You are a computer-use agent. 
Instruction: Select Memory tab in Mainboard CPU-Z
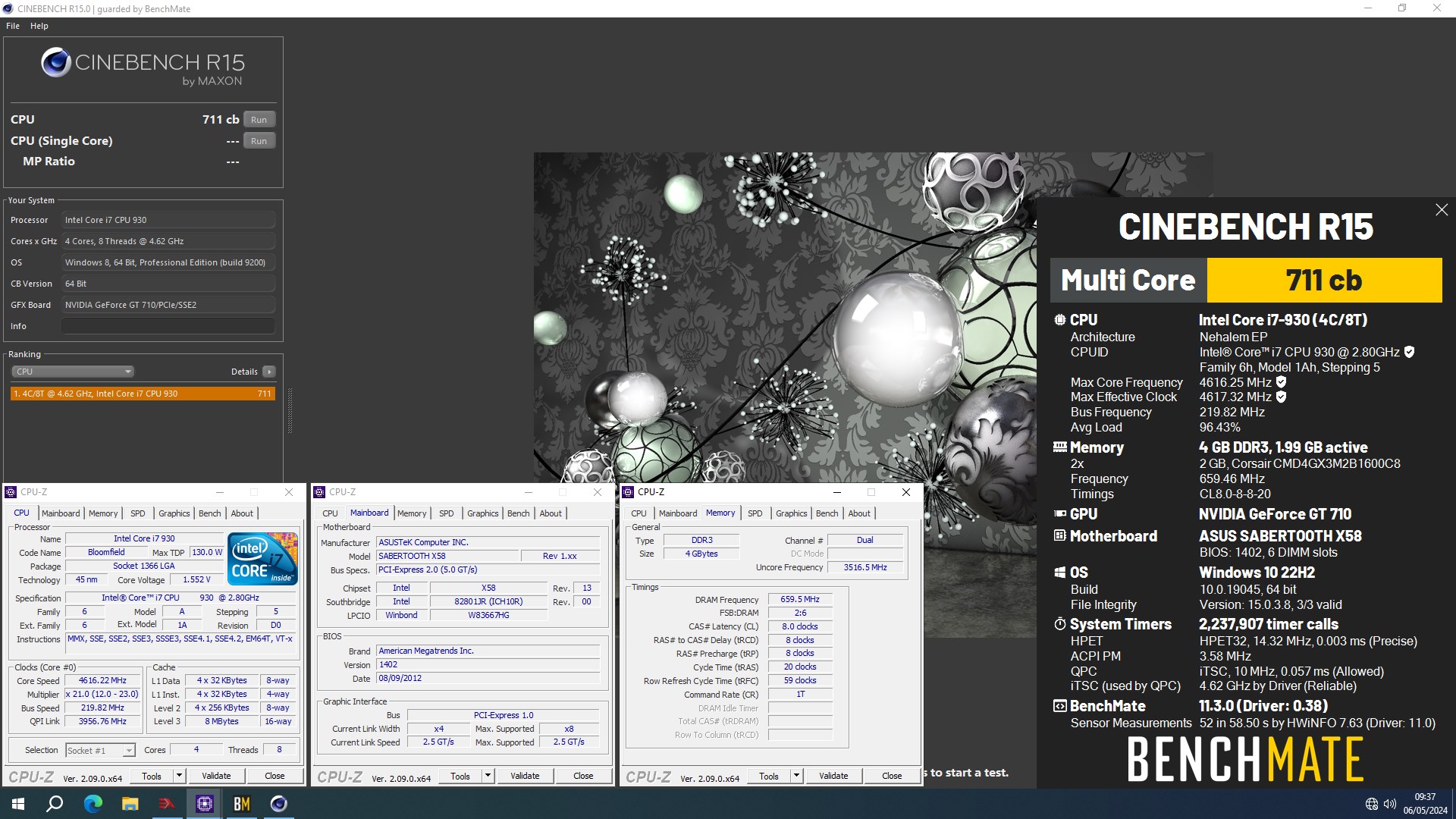point(412,513)
